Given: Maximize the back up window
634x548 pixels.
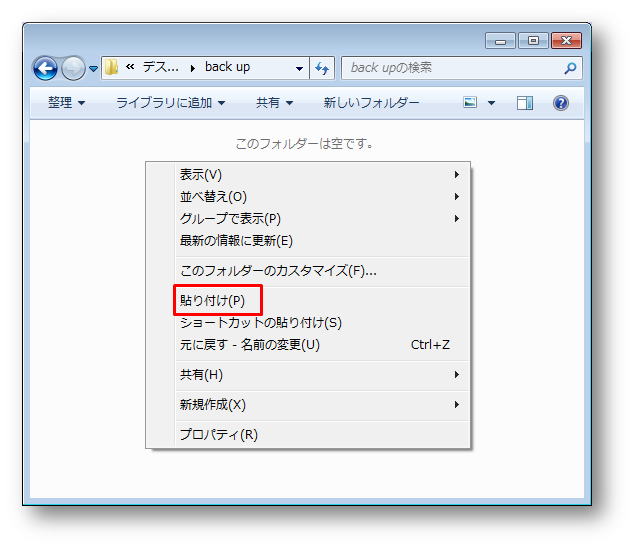Looking at the screenshot, I should tap(533, 41).
